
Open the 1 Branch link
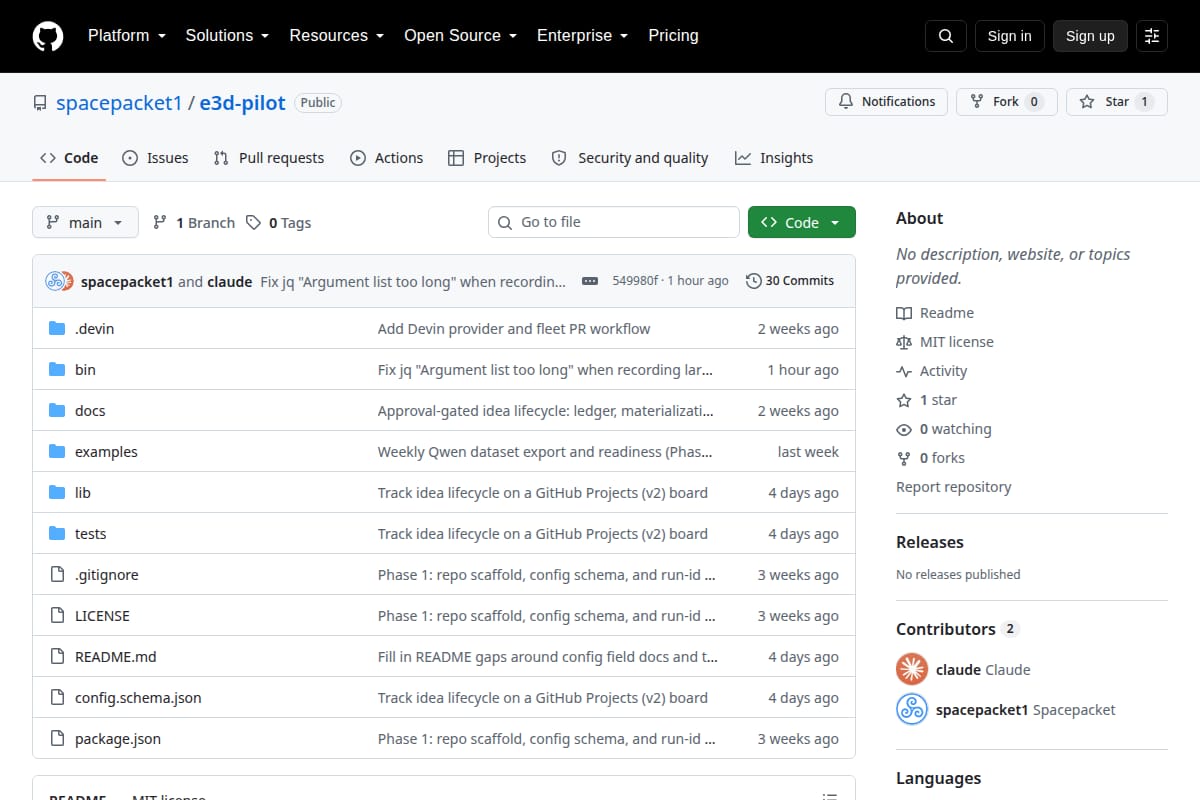(194, 223)
